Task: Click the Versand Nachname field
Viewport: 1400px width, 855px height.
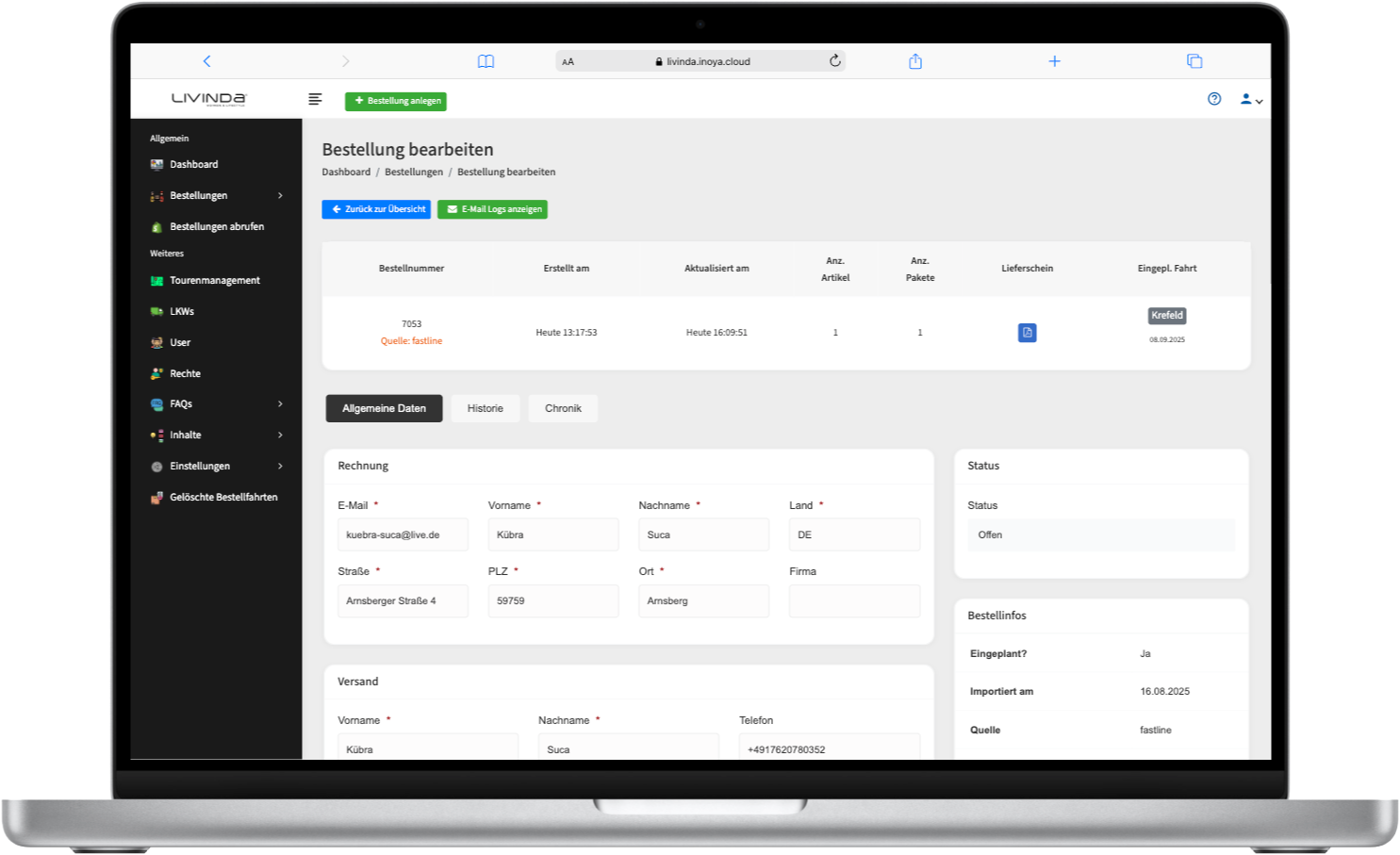Action: click(629, 748)
